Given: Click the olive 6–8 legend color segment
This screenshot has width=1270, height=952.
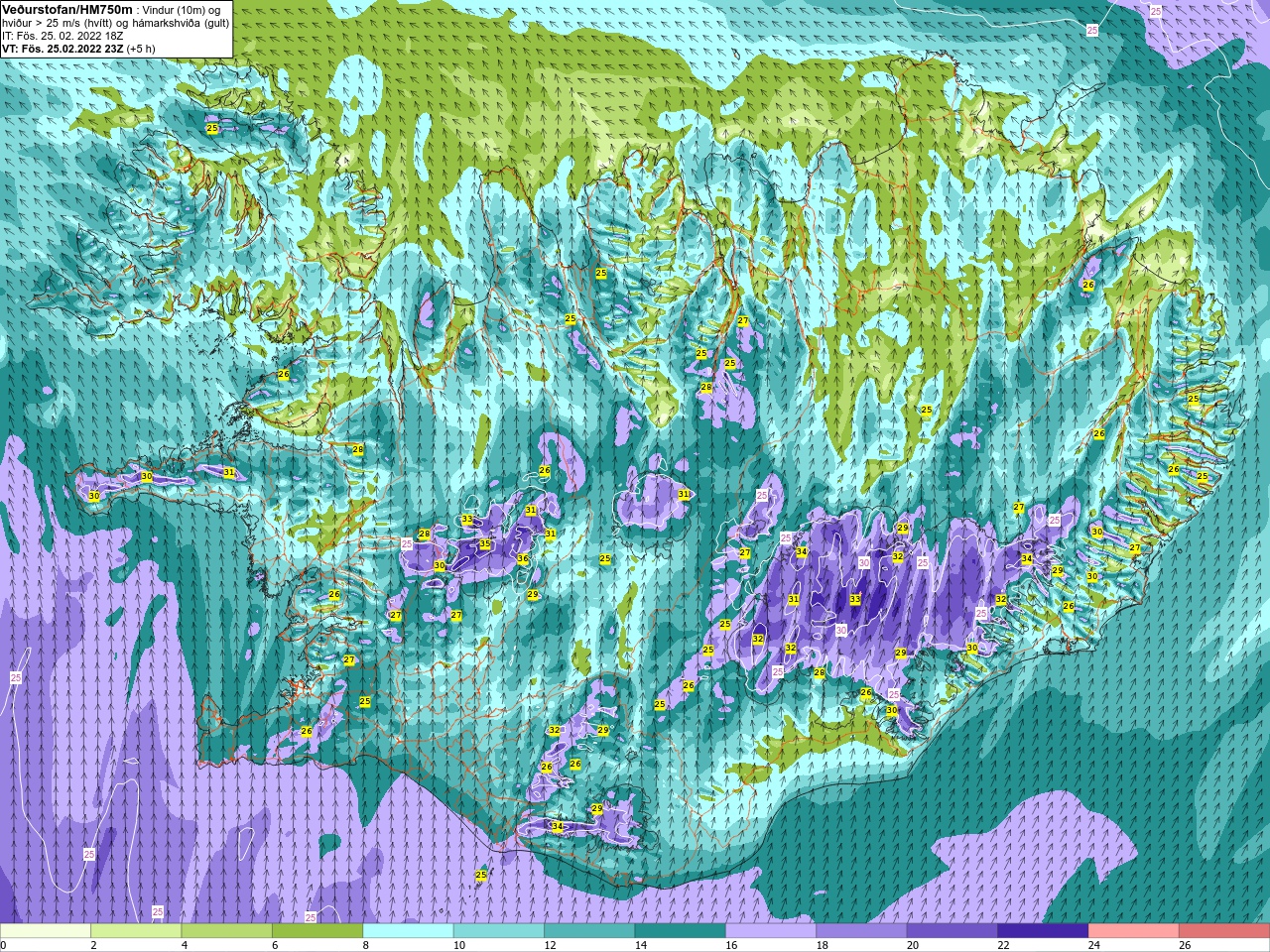Looking at the screenshot, I should click(x=317, y=931).
